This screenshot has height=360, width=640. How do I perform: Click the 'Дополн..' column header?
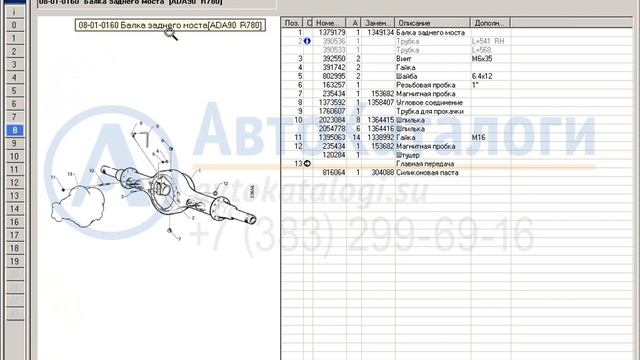[x=490, y=23]
